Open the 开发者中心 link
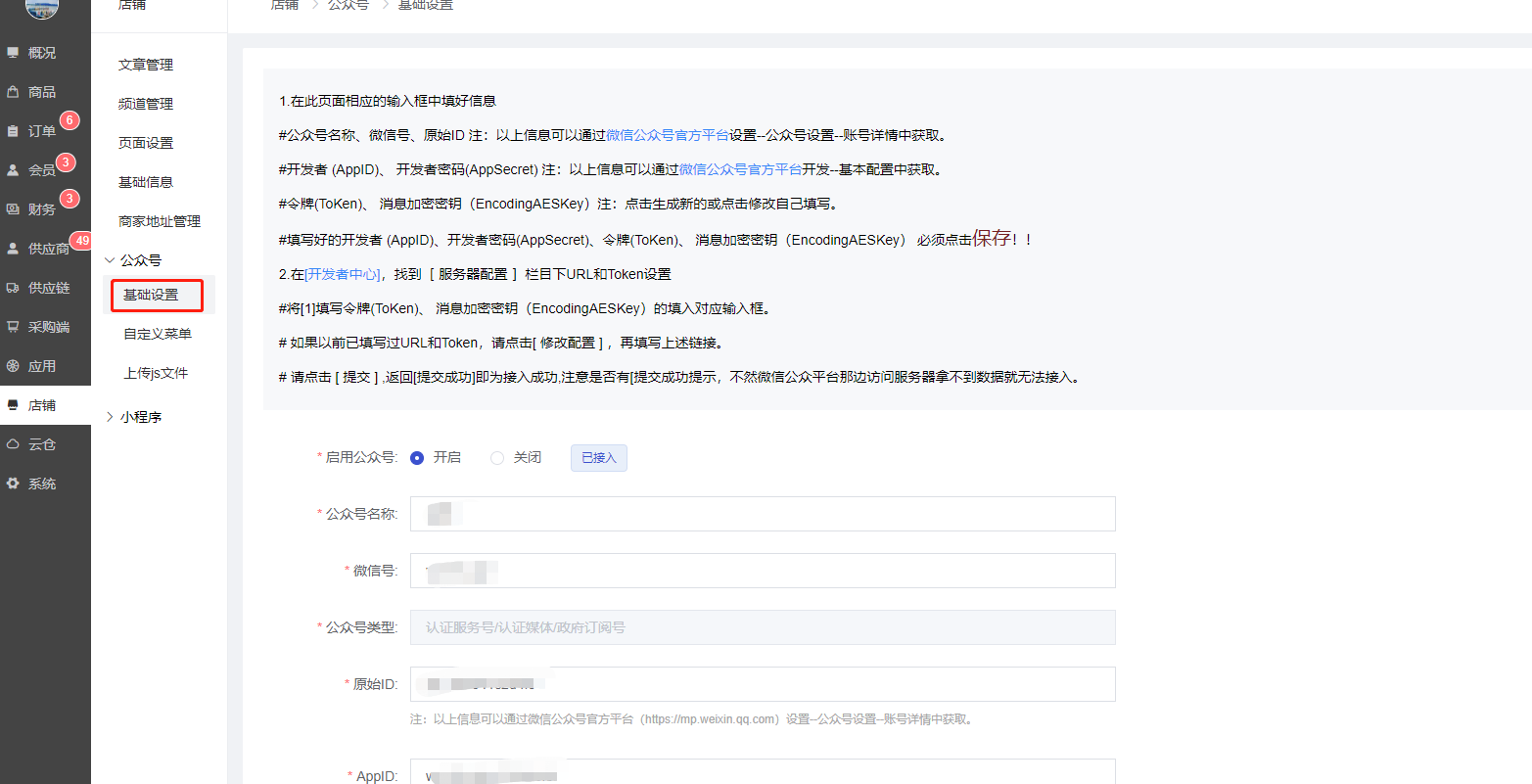The height and width of the screenshot is (784, 1532). (343, 274)
